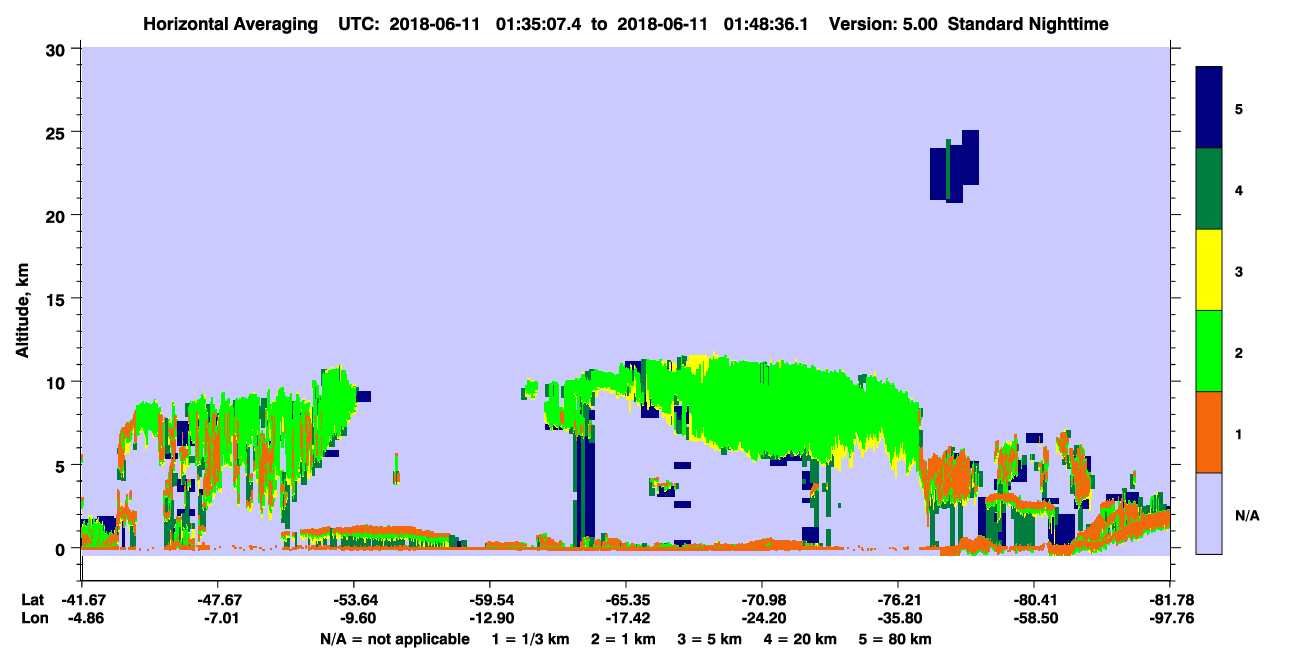This screenshot has width=1300, height=667.
Task: Click the 'Standard Nighttime' label
Action: pos(1027,24)
